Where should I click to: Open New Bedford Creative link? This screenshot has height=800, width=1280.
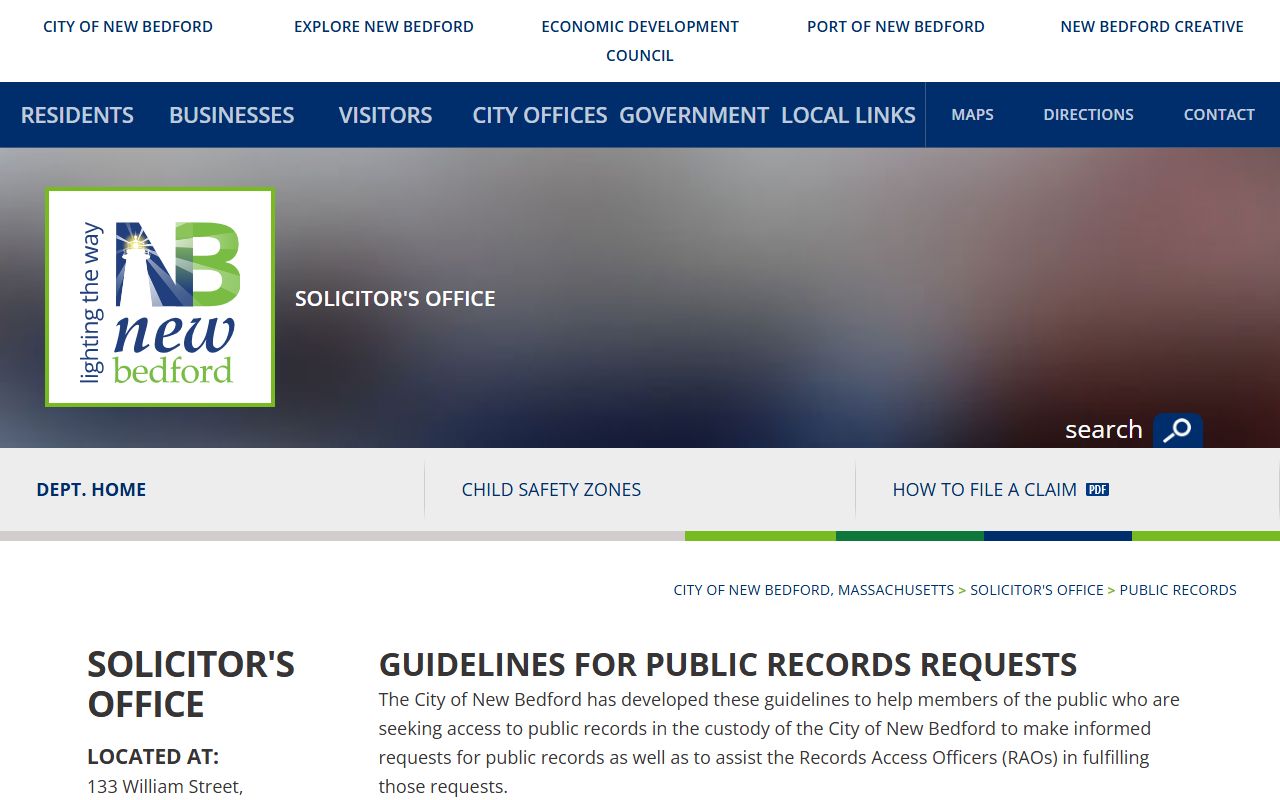coord(1152,27)
